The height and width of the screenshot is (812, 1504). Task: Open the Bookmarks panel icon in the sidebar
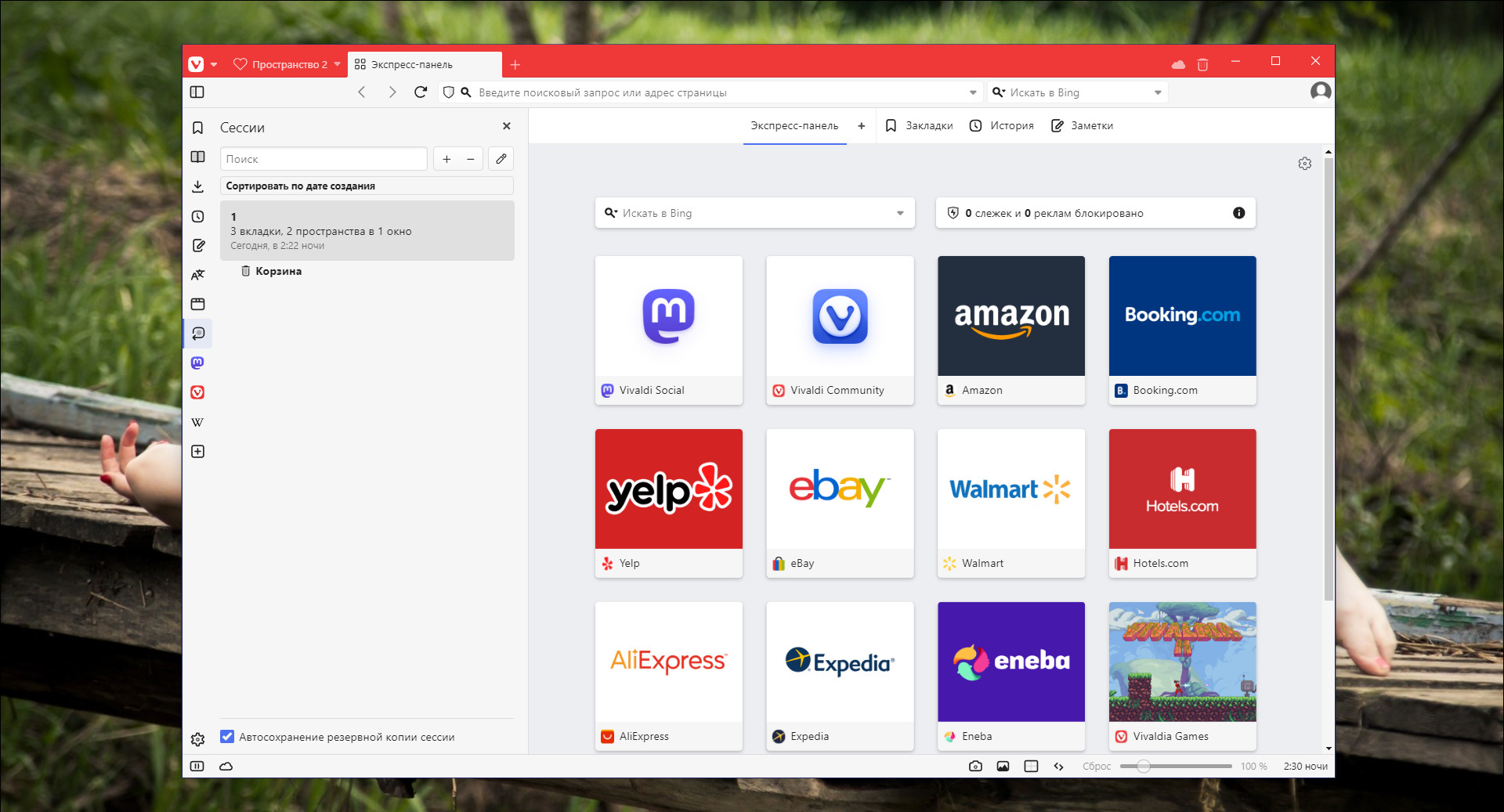(x=197, y=128)
